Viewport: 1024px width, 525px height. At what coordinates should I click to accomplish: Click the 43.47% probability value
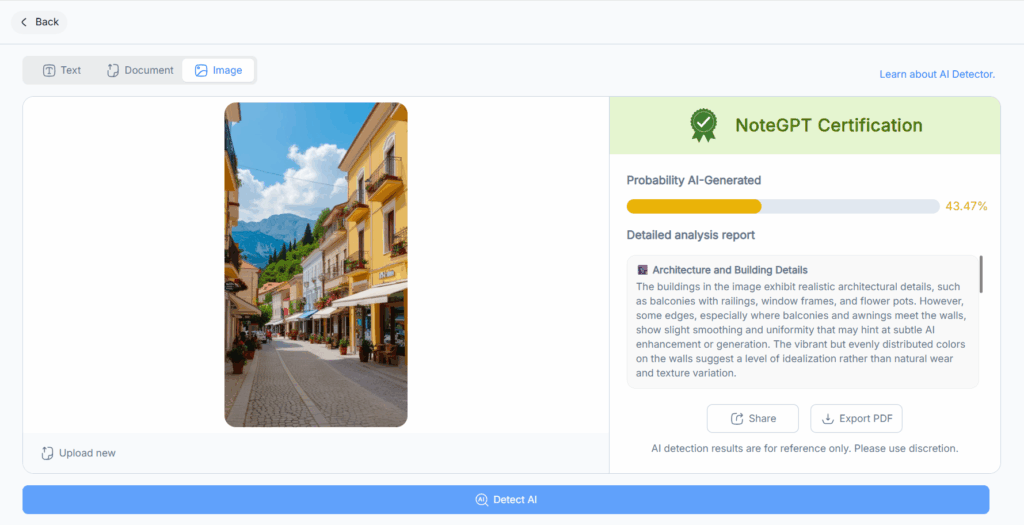coord(966,206)
